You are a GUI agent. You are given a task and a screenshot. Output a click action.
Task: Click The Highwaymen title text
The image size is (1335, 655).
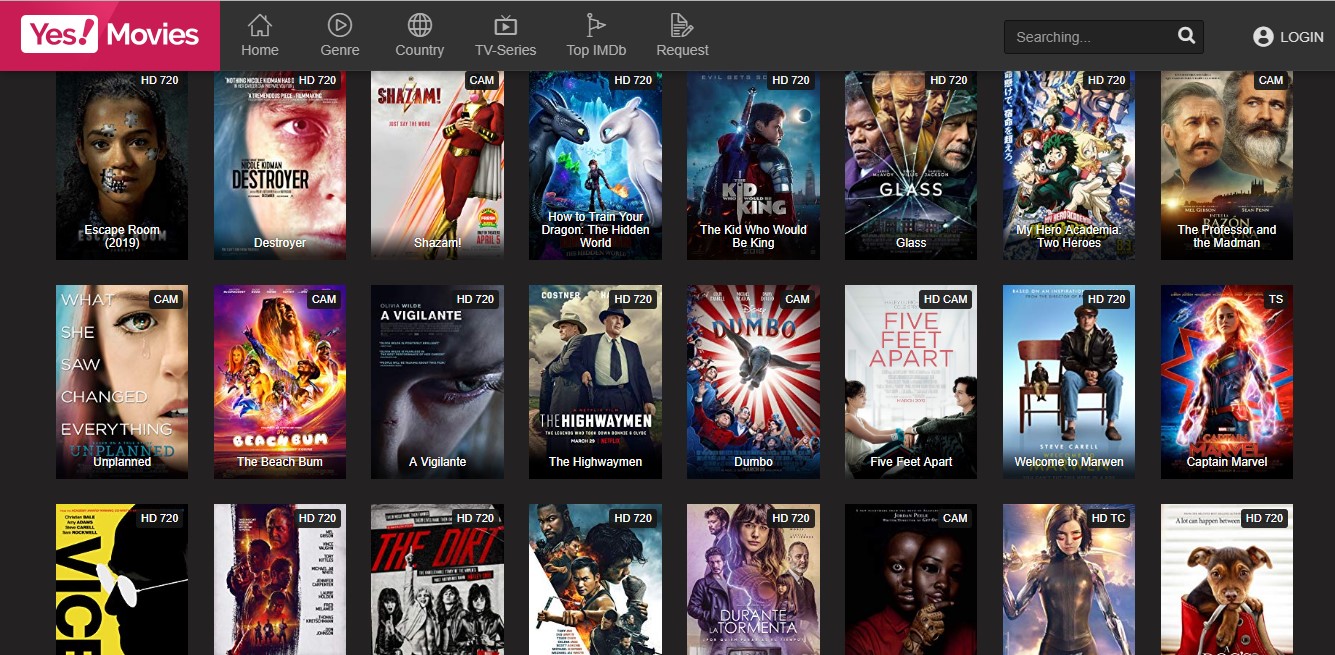[595, 462]
